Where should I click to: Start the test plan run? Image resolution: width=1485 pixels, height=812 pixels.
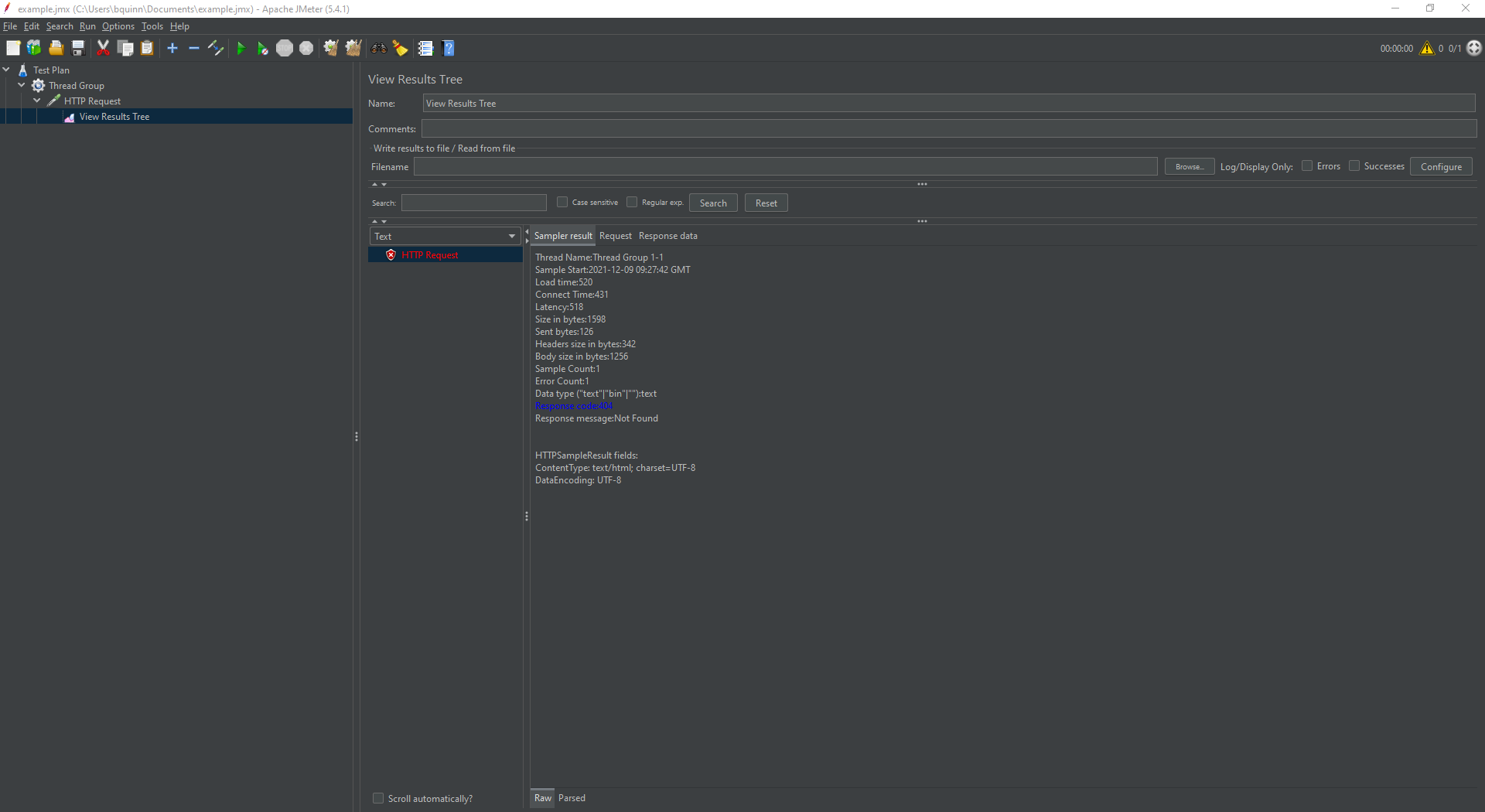[x=241, y=48]
